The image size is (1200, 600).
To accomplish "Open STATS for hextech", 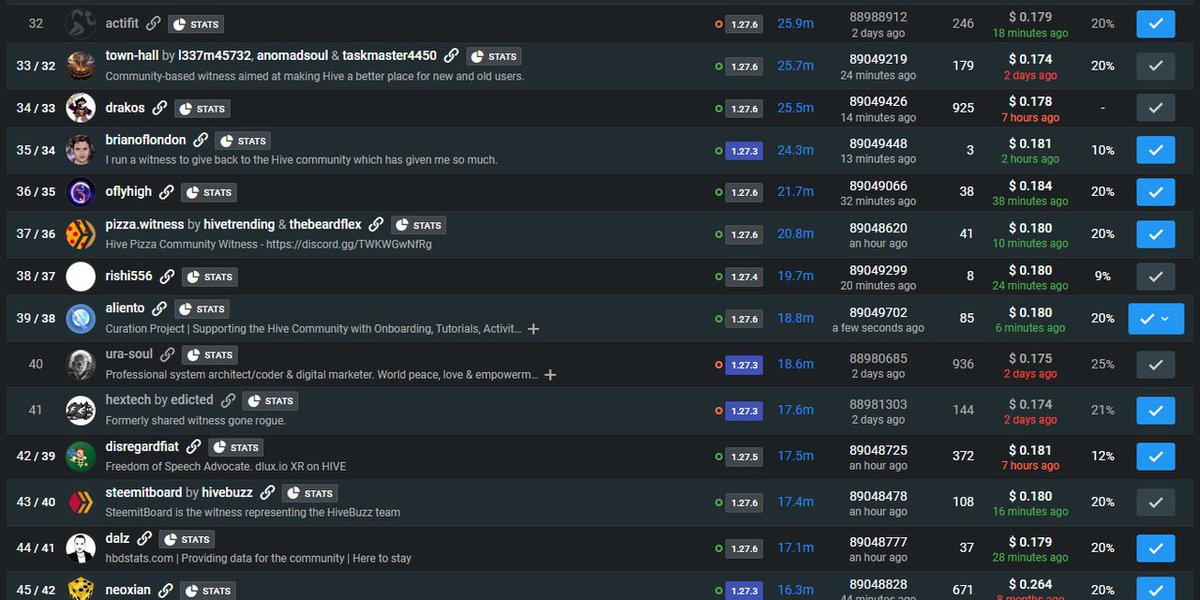I will point(271,401).
